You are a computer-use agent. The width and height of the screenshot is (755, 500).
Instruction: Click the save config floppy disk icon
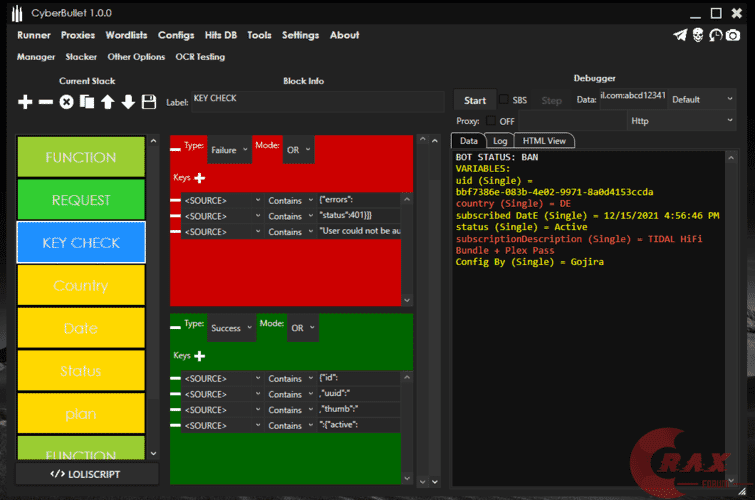click(x=149, y=102)
